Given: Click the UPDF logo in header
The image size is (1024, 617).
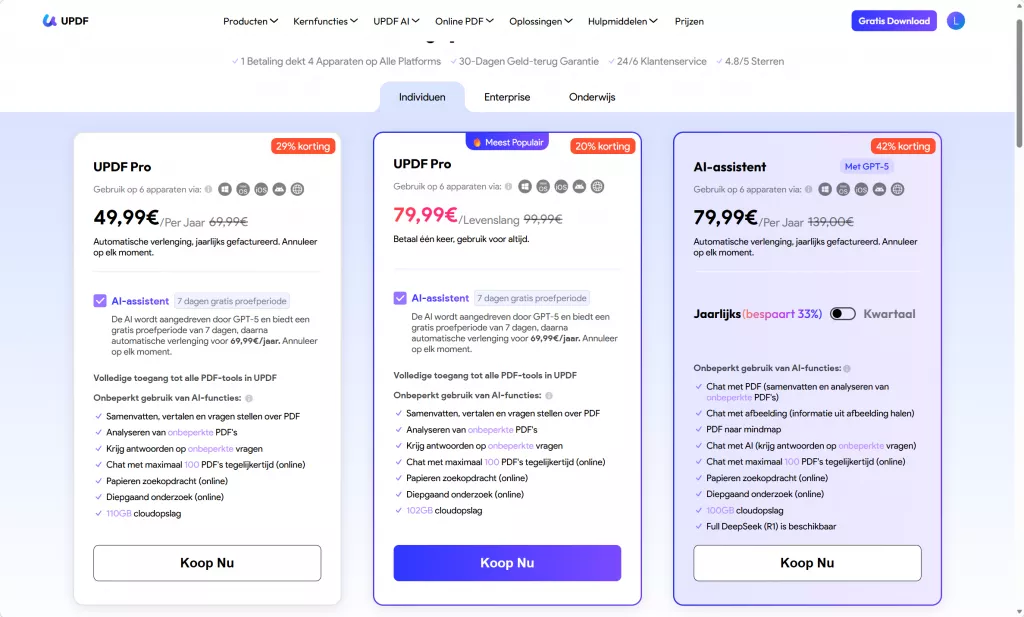Looking at the screenshot, I should click(x=66, y=21).
